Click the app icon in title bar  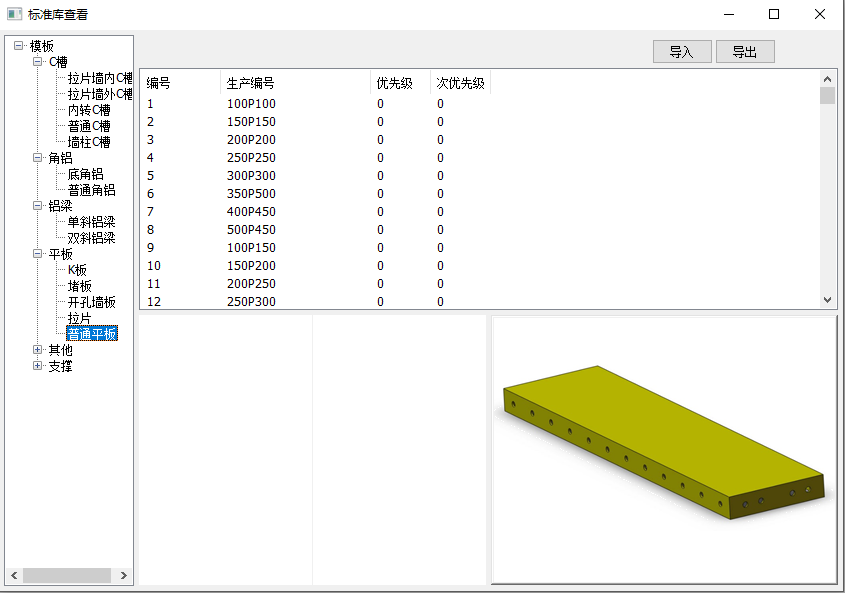coord(14,14)
